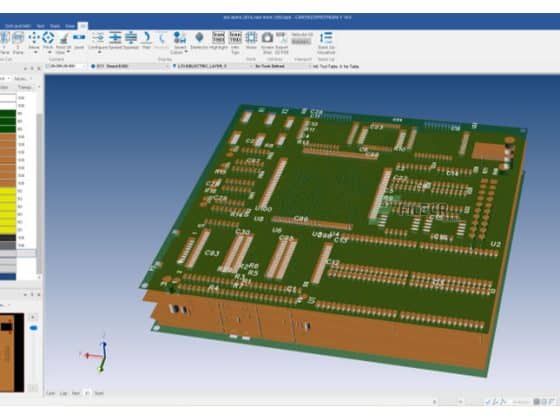Click the board preview thumbnail
This screenshot has height=420, width=560.
click(12, 352)
